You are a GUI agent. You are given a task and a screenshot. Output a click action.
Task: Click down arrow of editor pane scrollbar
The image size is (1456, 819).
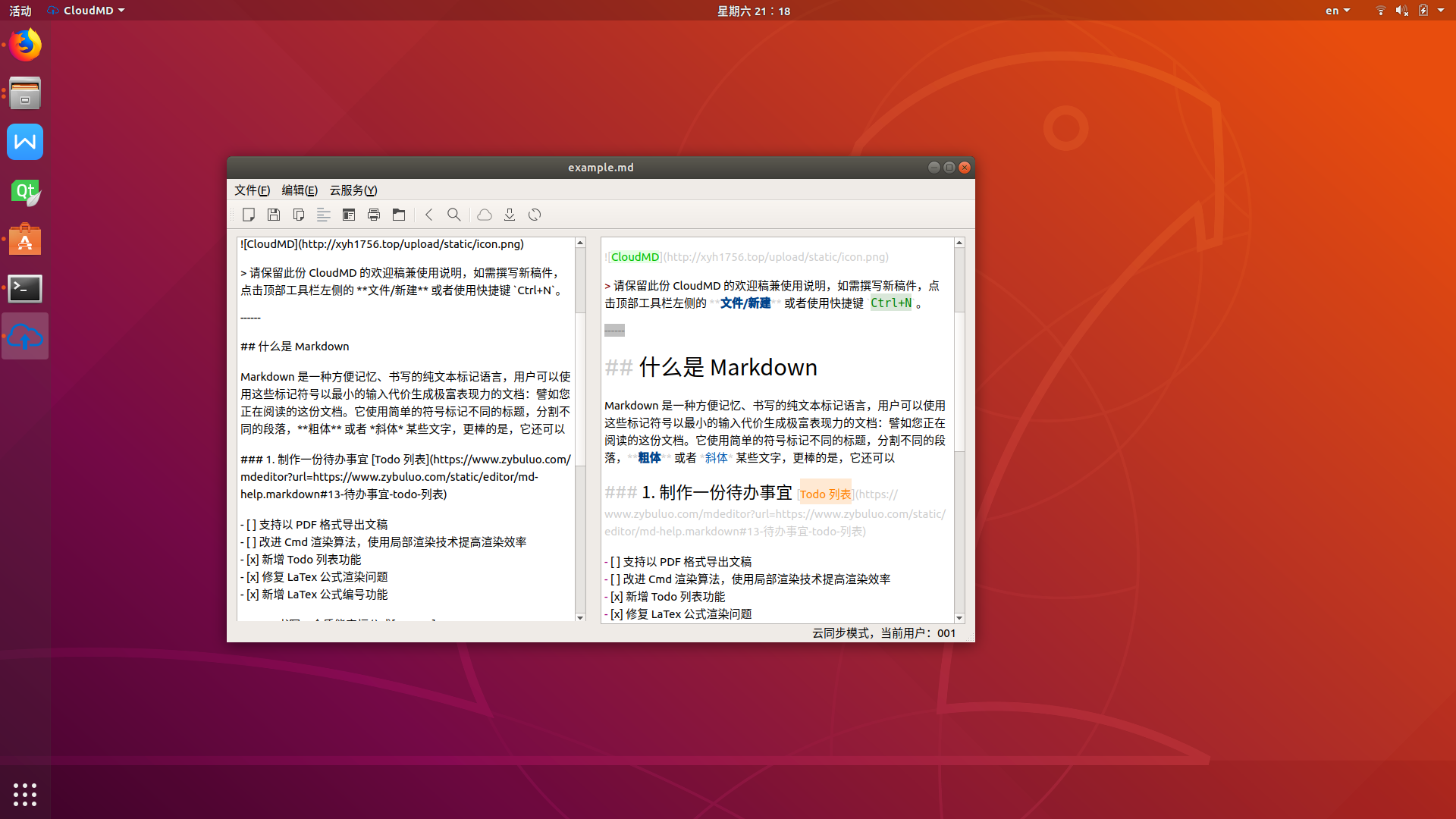[x=580, y=618]
